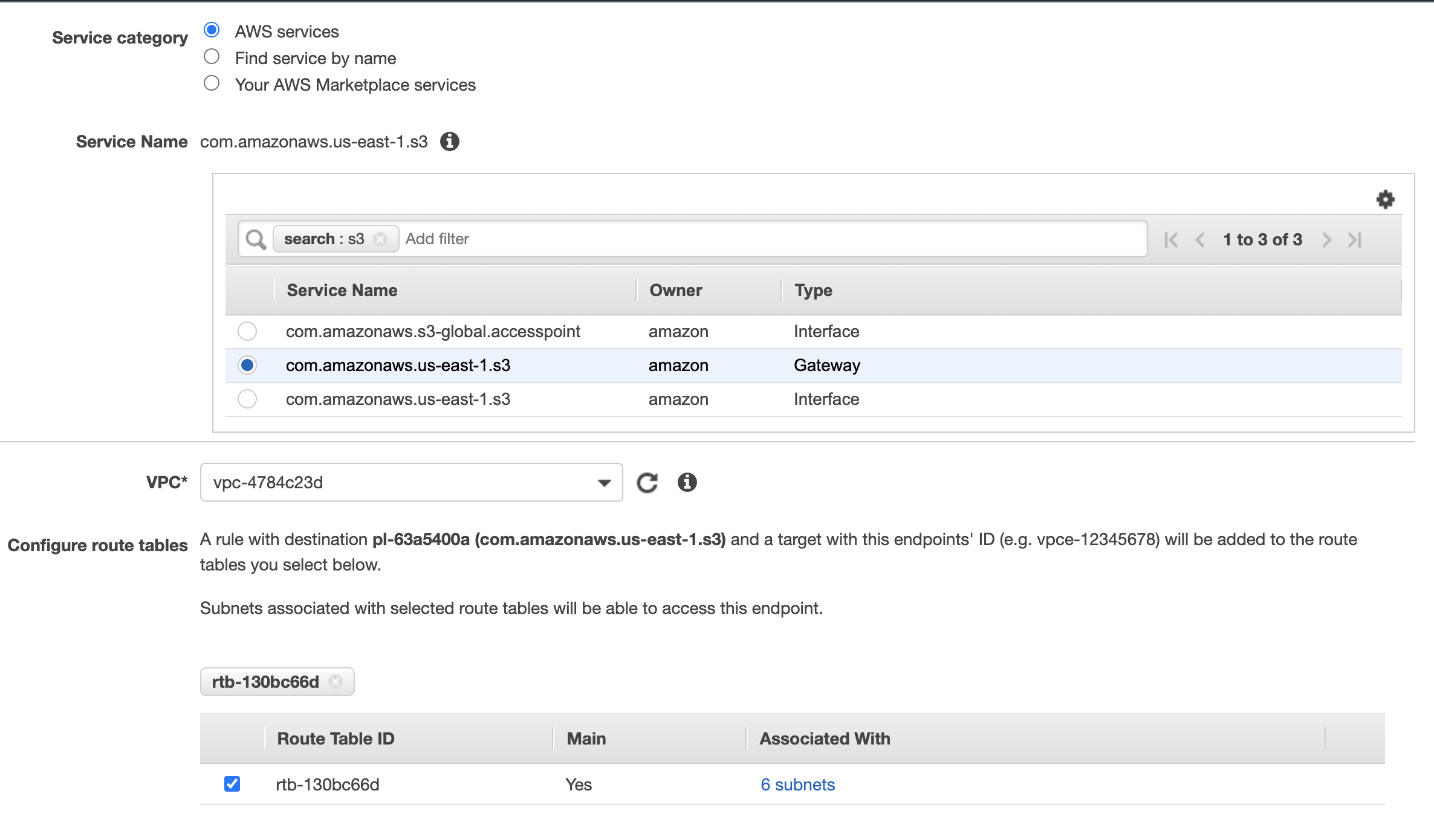1434x840 pixels.
Task: Click the search magnifier icon
Action: click(x=255, y=238)
